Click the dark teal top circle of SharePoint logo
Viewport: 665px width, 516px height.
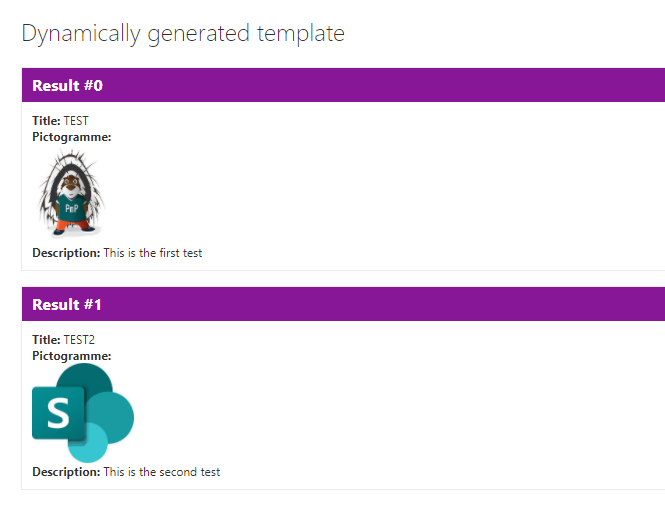85,375
